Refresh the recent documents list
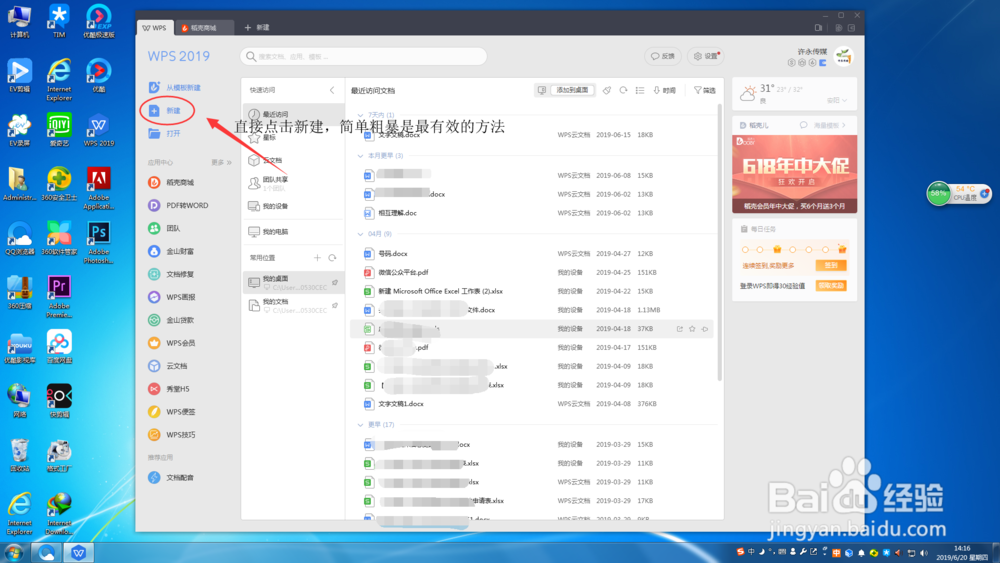Screen dimensions: 1000x563 (x=623, y=91)
